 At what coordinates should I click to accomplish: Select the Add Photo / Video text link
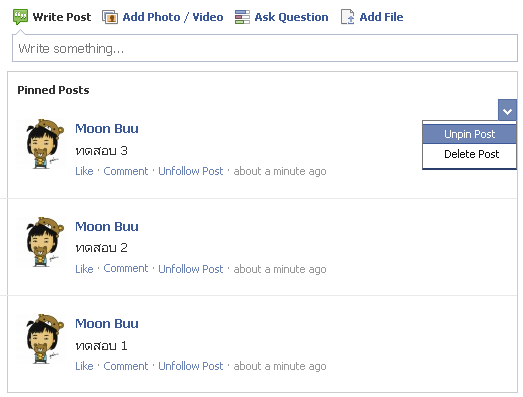click(173, 17)
